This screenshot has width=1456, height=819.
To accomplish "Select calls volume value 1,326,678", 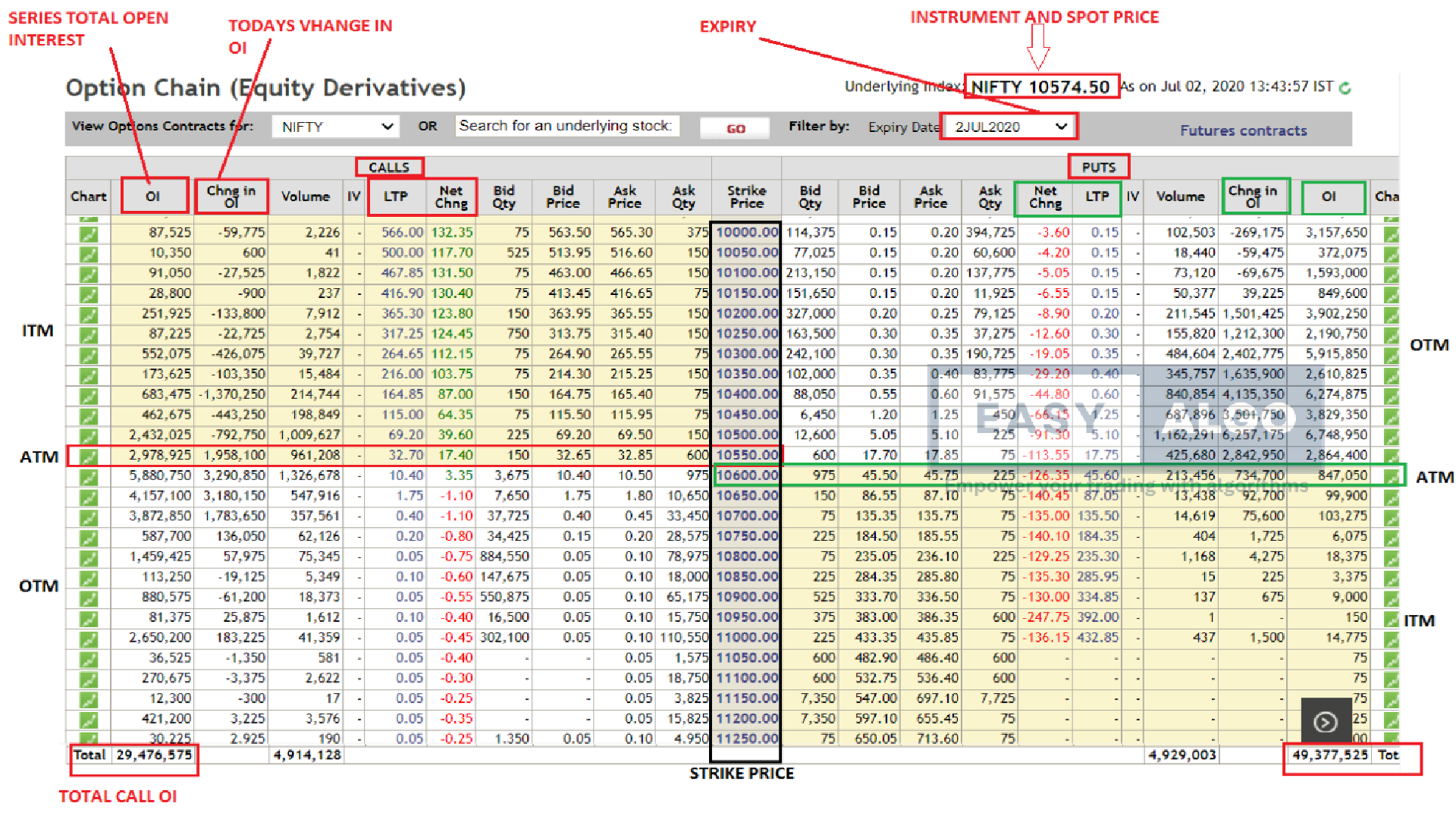I will 309,475.
